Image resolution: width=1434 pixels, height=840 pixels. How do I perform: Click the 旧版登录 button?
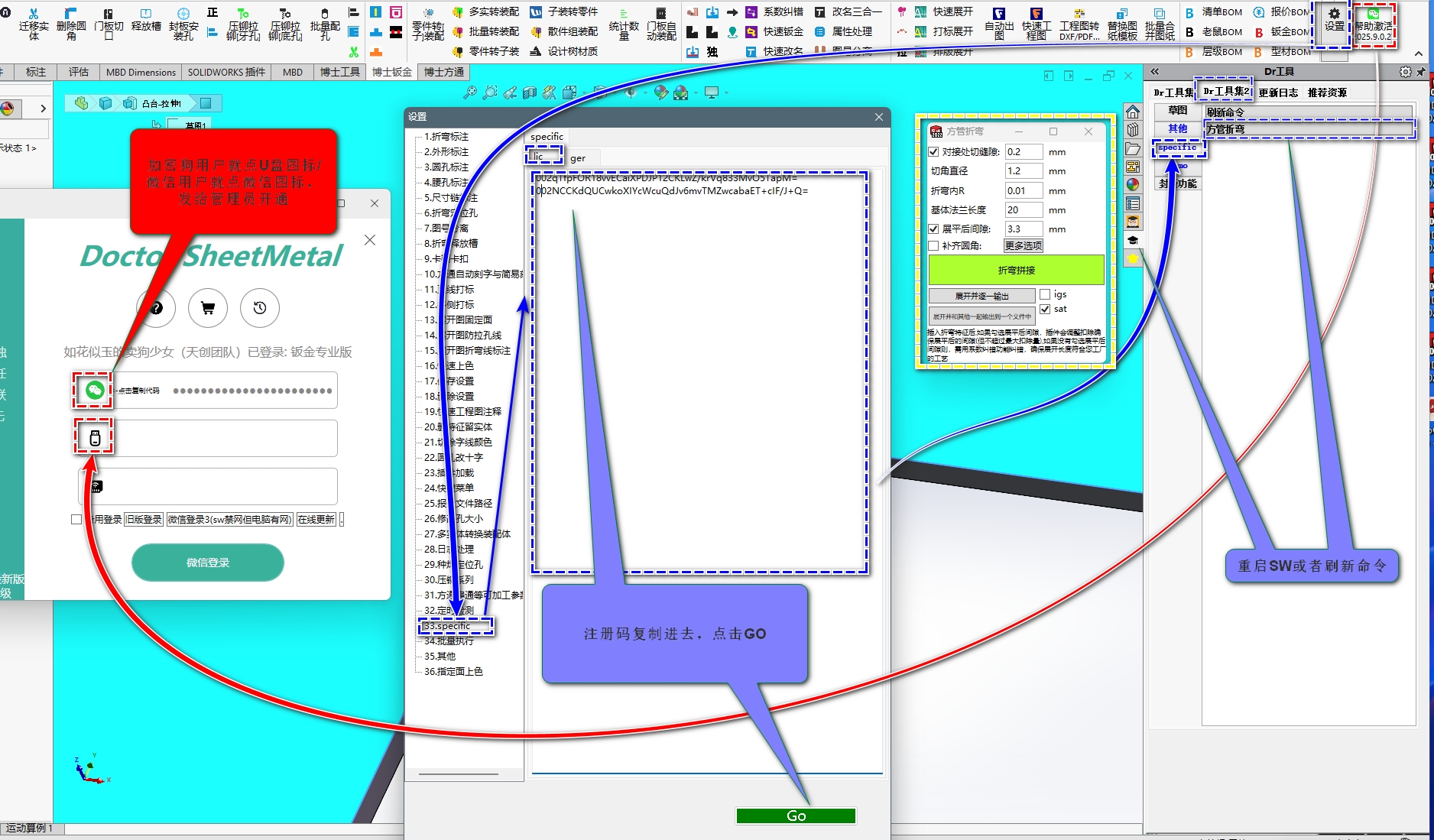click(144, 519)
